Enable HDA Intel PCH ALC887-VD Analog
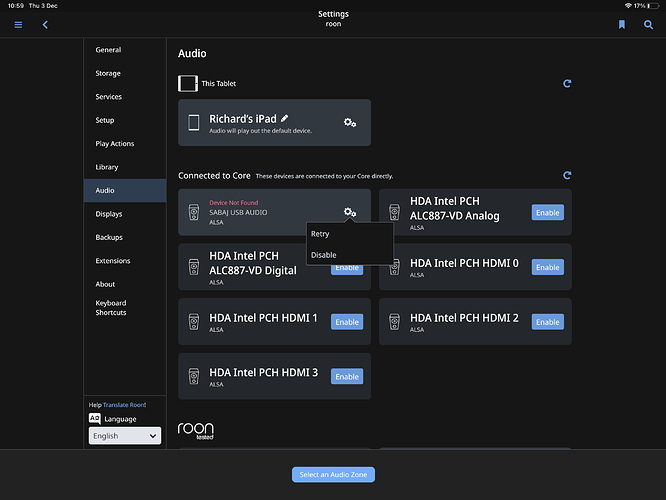Image resolution: width=666 pixels, height=500 pixels. pos(547,212)
